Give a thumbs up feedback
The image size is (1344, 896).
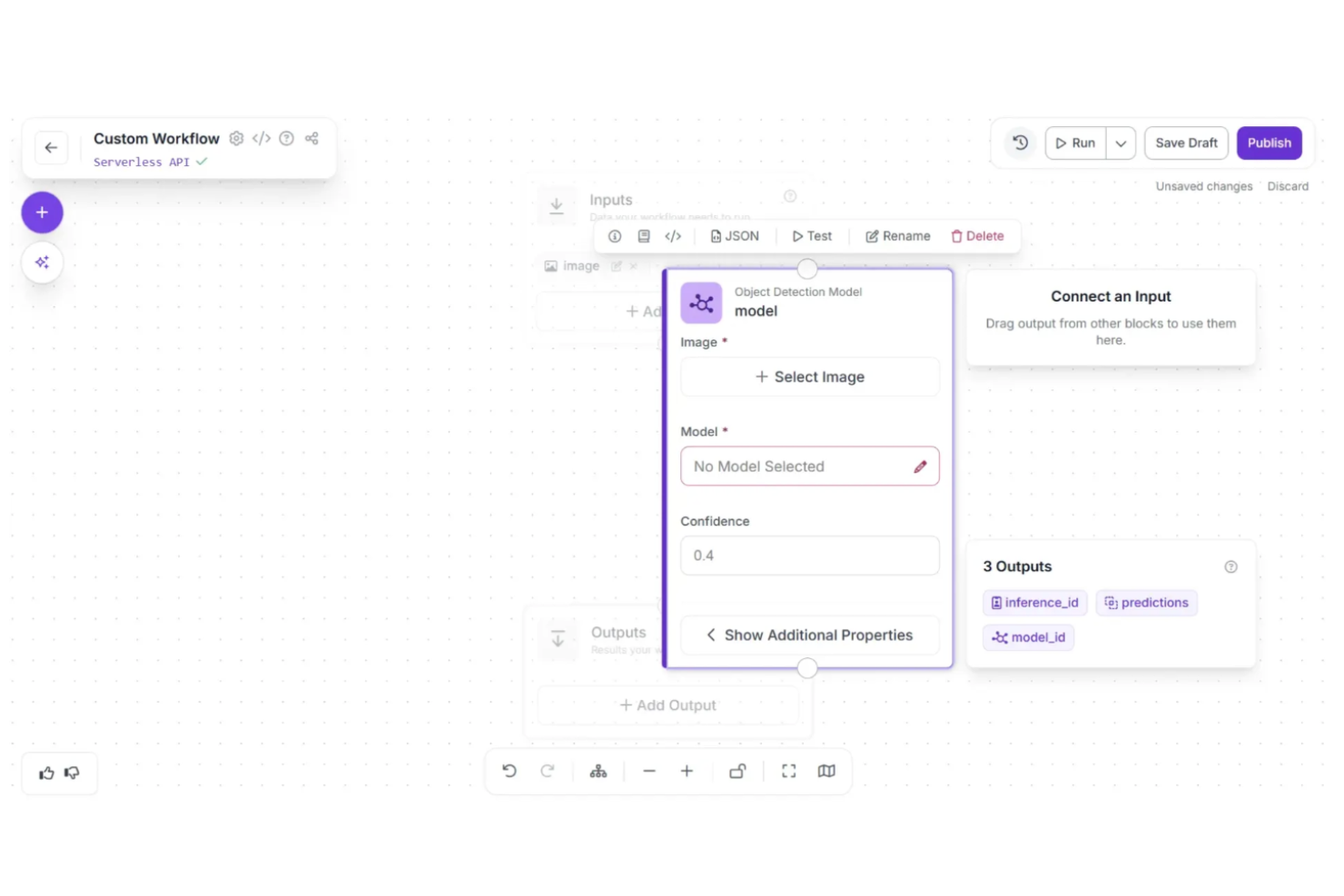(x=46, y=773)
